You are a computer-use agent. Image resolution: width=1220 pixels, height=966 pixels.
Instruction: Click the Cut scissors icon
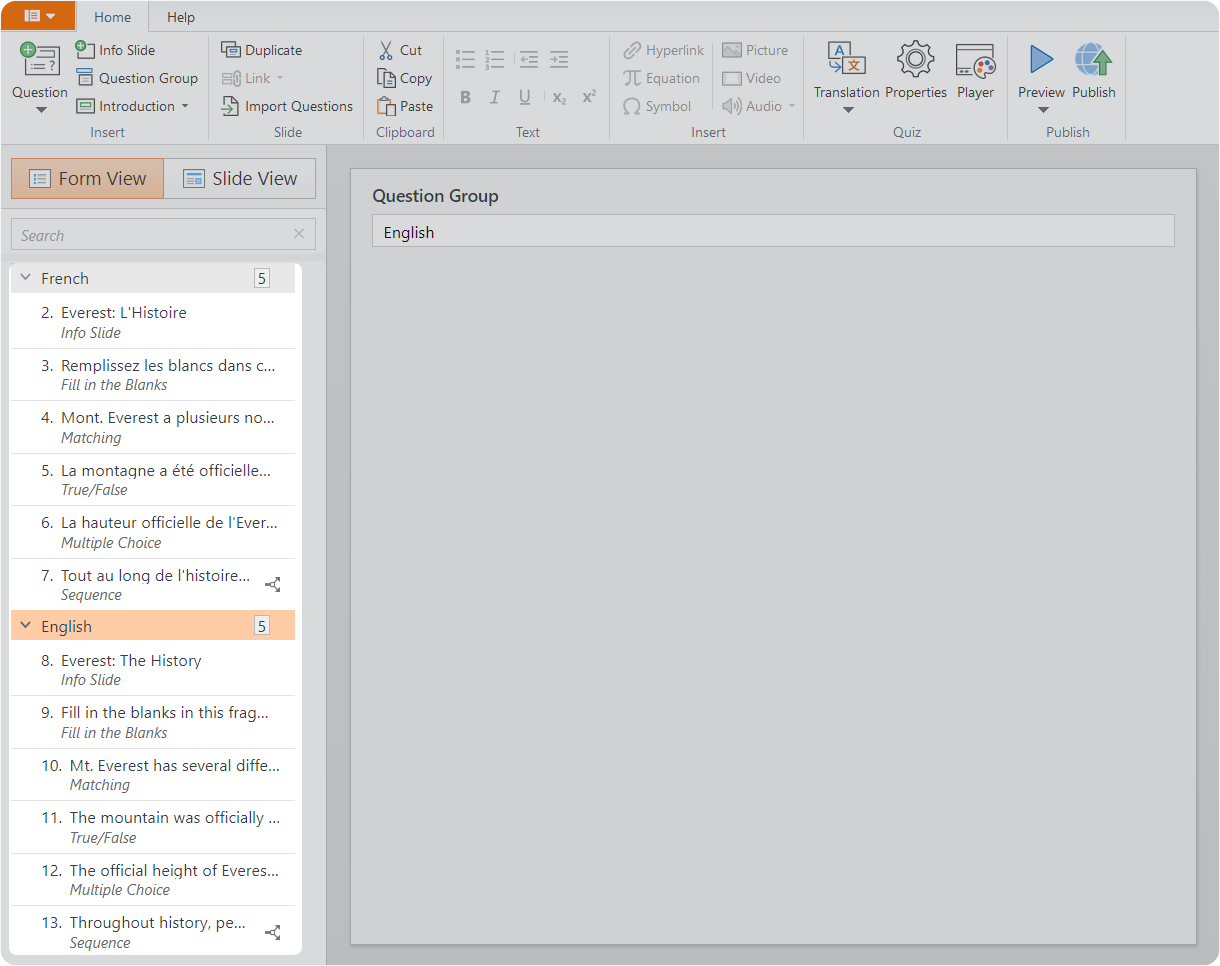386,50
